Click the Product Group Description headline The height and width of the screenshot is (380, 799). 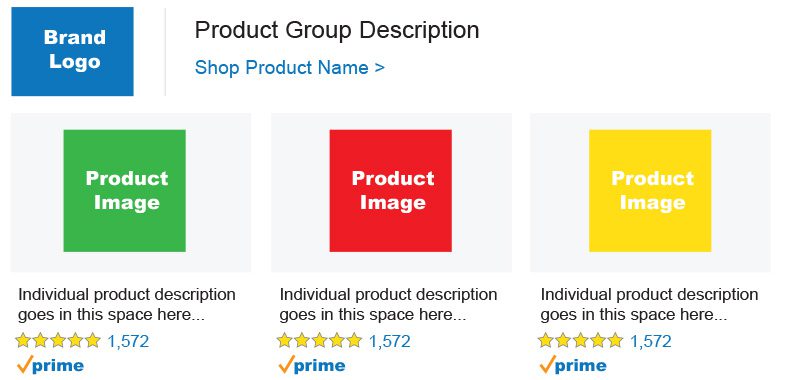tap(337, 30)
